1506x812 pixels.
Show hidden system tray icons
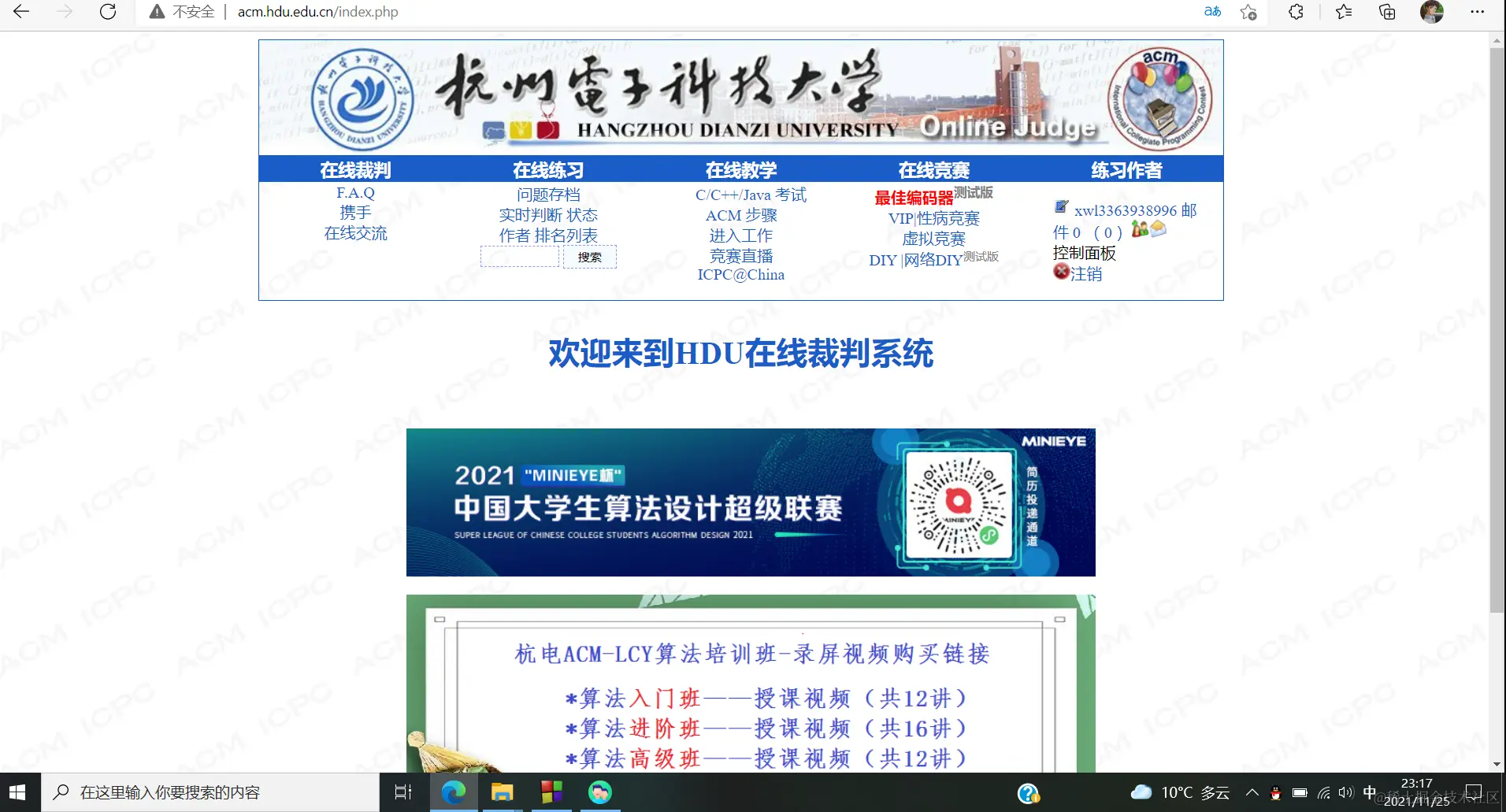coord(1252,792)
